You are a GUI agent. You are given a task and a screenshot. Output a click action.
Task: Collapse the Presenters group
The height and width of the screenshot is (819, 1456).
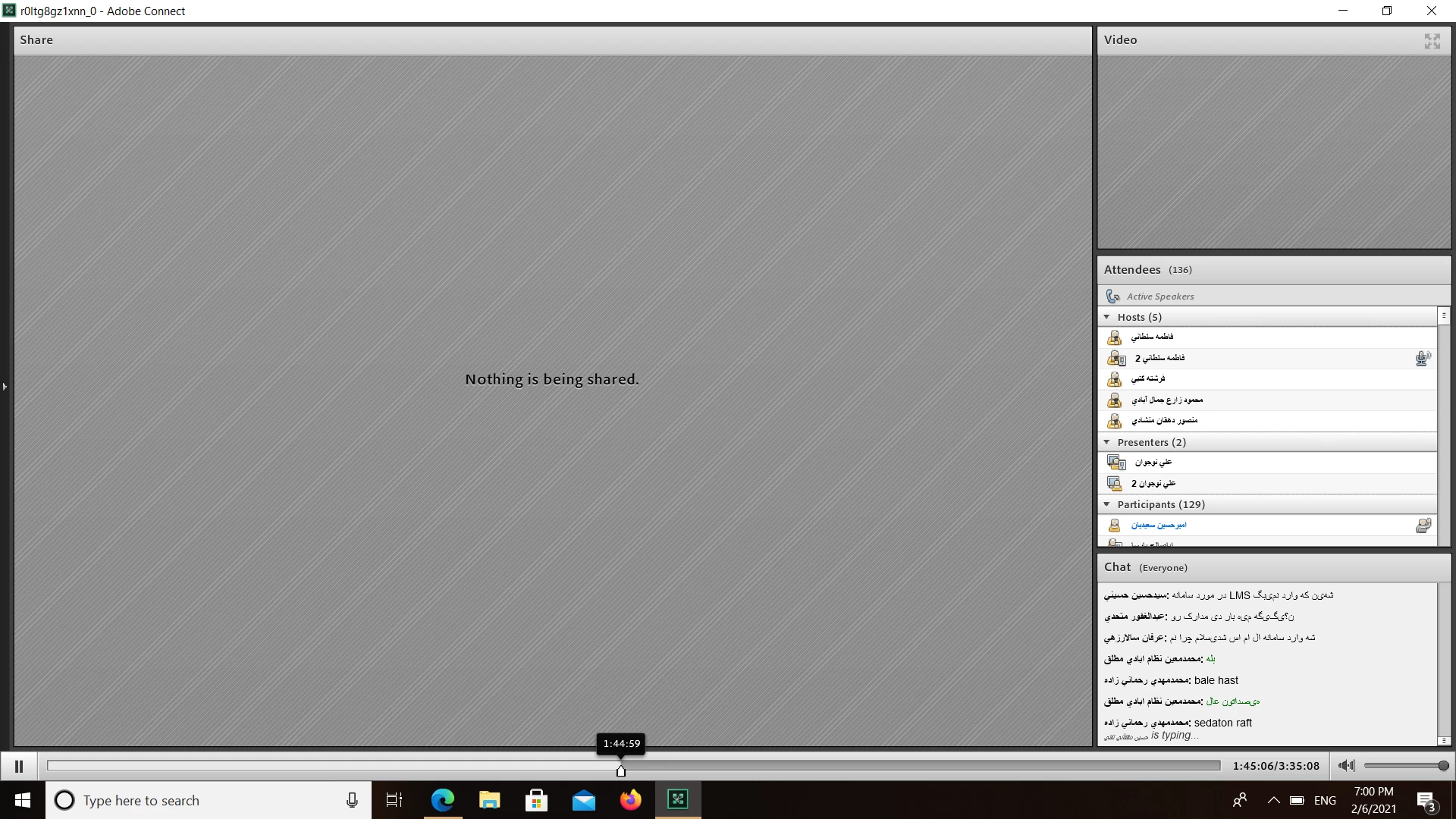pyautogui.click(x=1106, y=442)
